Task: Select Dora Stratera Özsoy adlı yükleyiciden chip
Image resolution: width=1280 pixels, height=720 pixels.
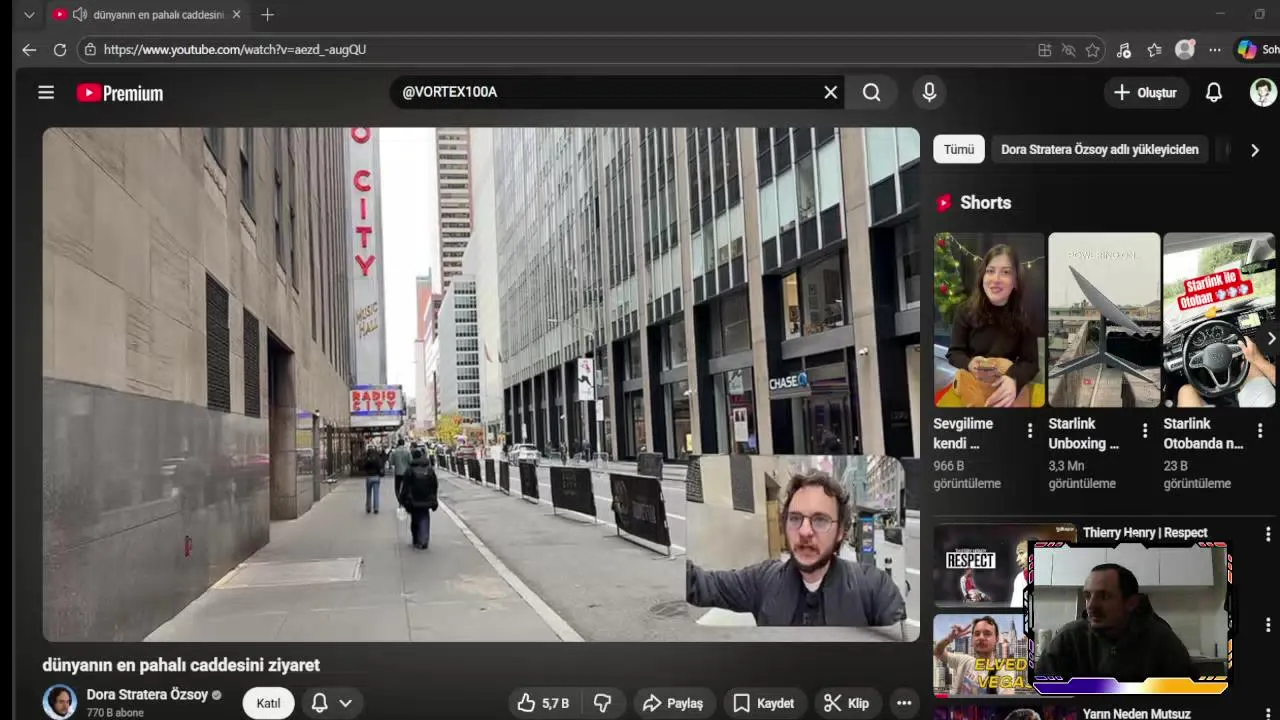Action: (x=1099, y=149)
